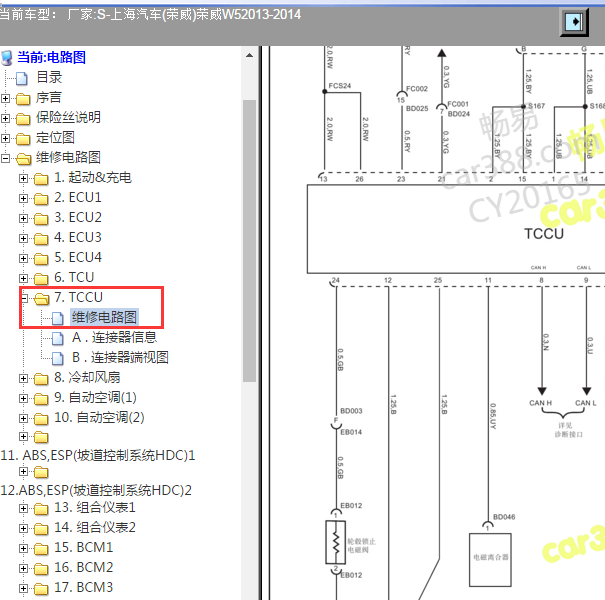Click the folder icon next to 保险丝说明
Screen dimensions: 605x600
(x=23, y=118)
